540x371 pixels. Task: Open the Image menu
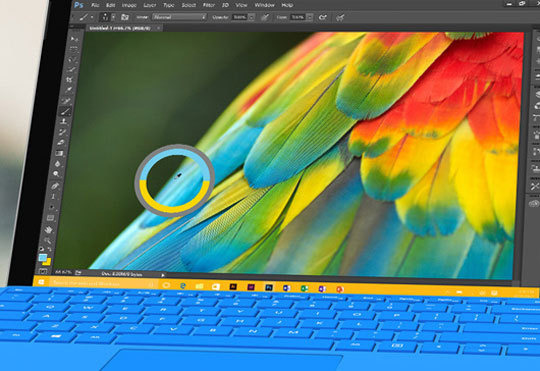tap(129, 5)
